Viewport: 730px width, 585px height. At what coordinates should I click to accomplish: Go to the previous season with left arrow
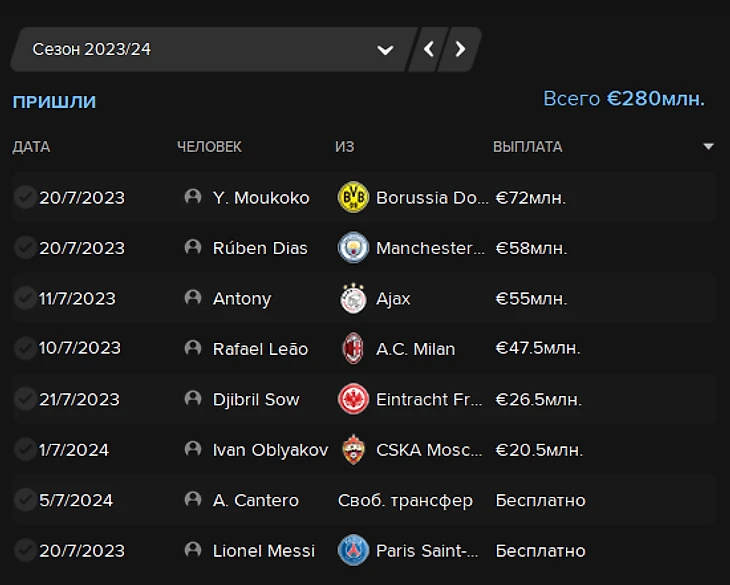coord(429,49)
